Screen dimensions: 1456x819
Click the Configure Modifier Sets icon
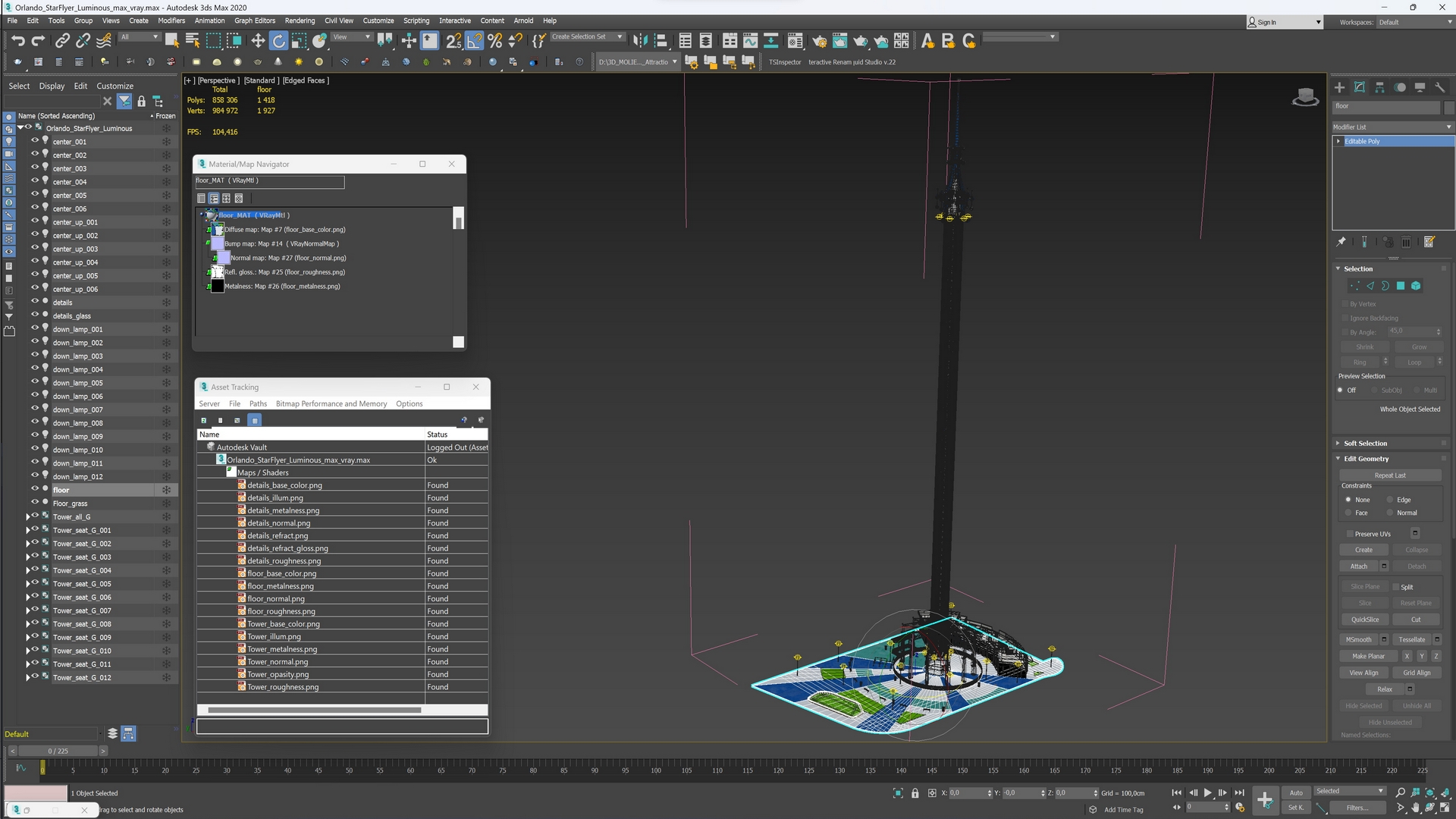pos(1429,242)
